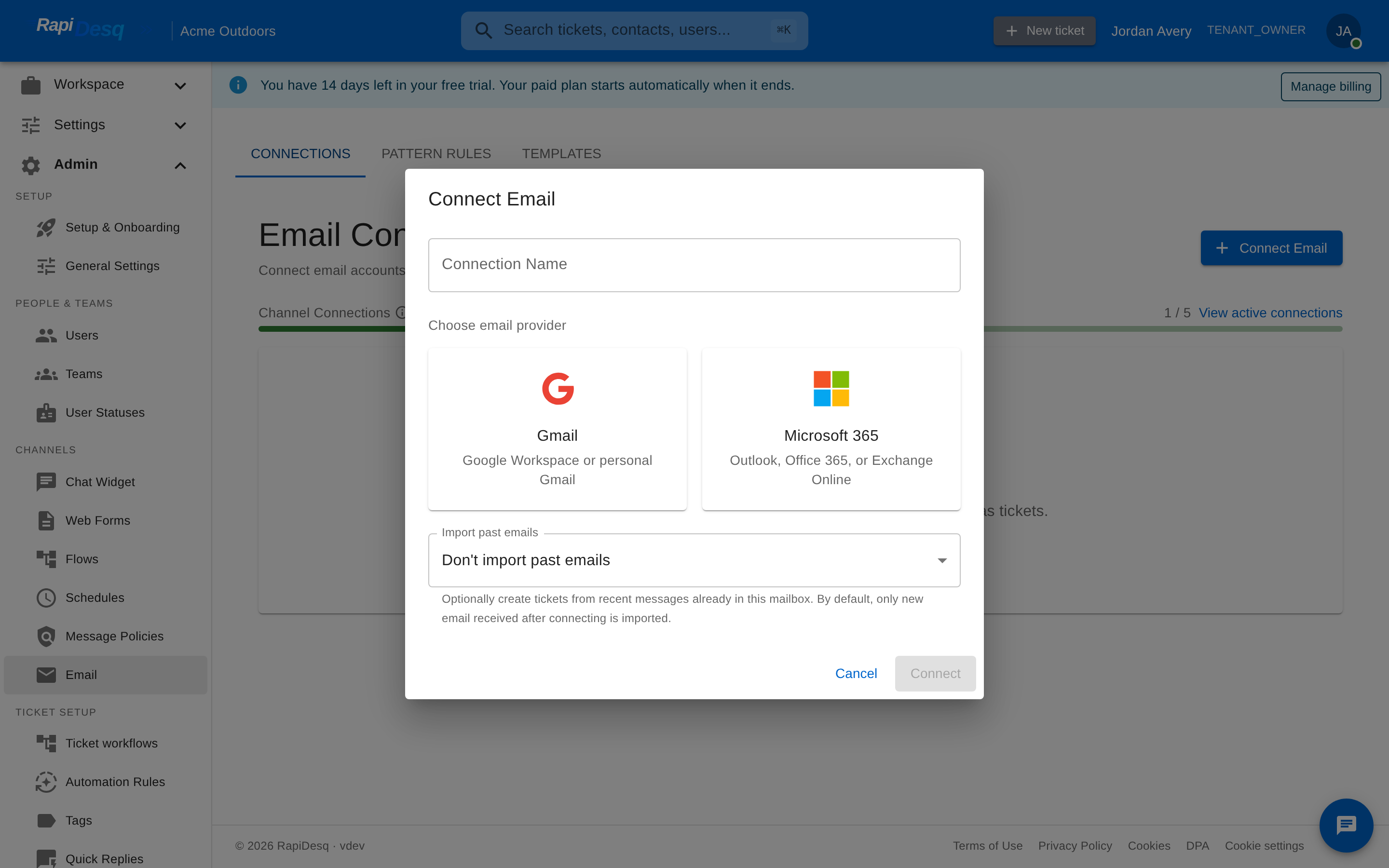
Task: Open the Terms of Use link
Action: [988, 846]
